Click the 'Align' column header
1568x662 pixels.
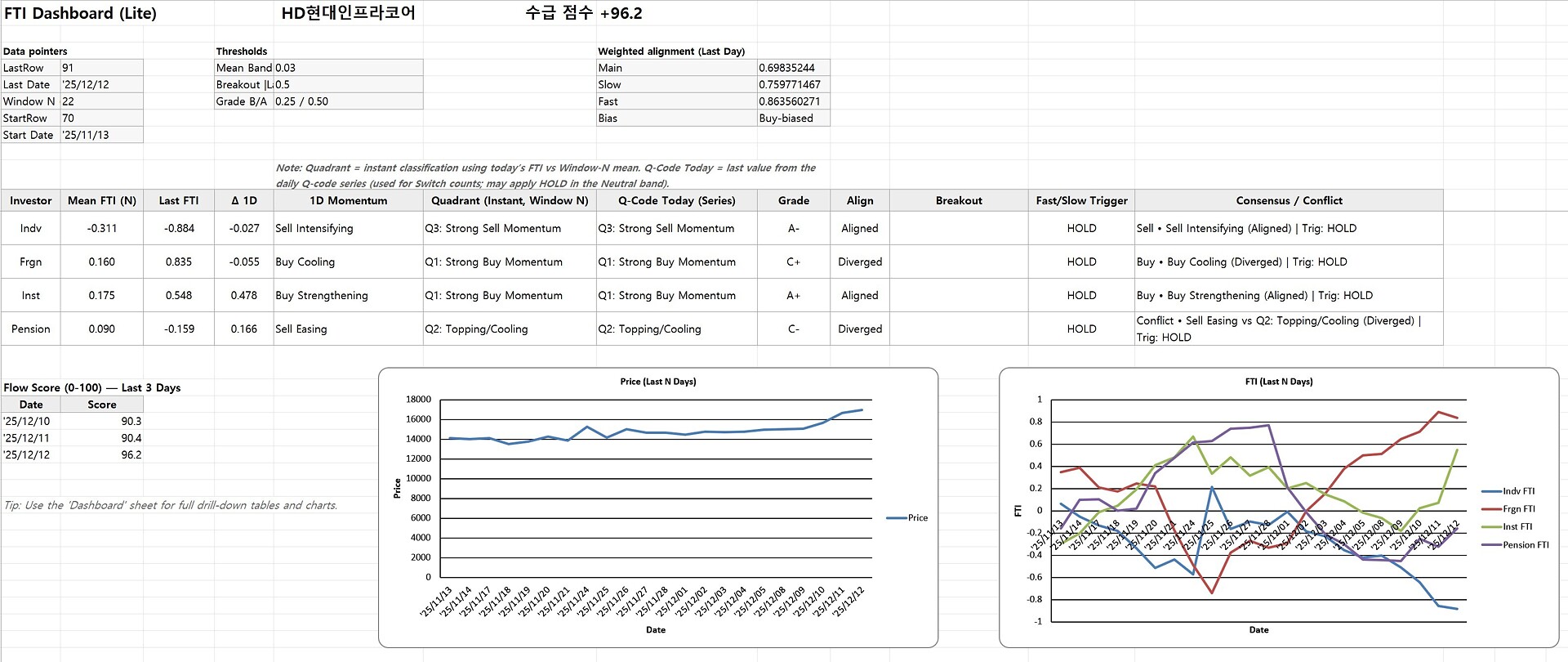860,201
